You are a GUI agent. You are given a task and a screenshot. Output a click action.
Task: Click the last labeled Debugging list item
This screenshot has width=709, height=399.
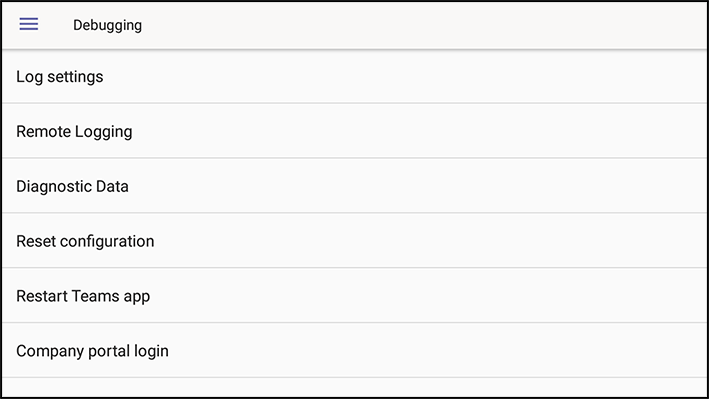pos(354,351)
